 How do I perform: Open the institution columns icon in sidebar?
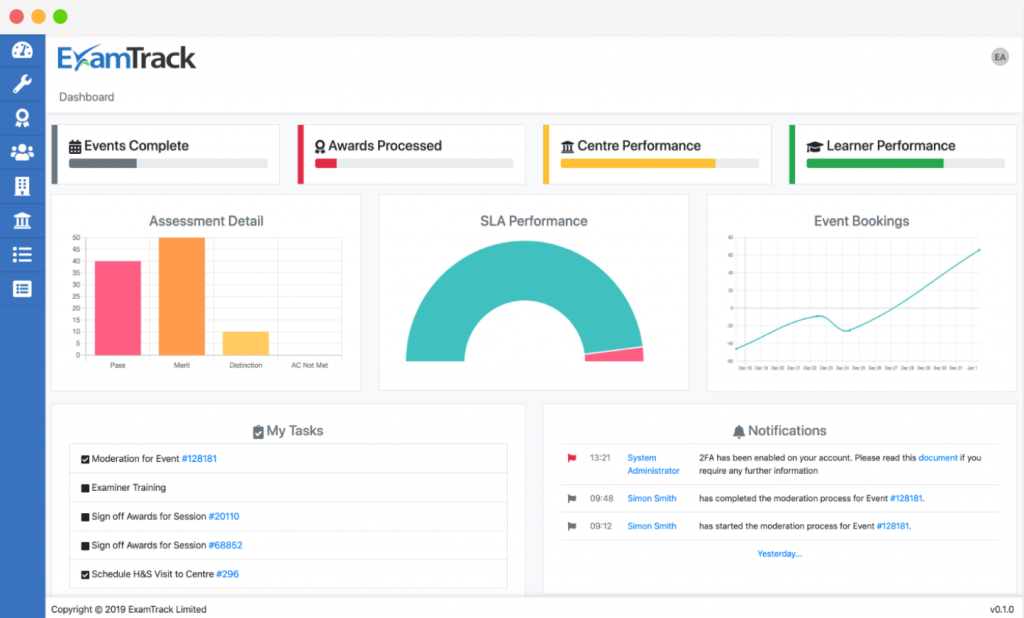pos(22,221)
